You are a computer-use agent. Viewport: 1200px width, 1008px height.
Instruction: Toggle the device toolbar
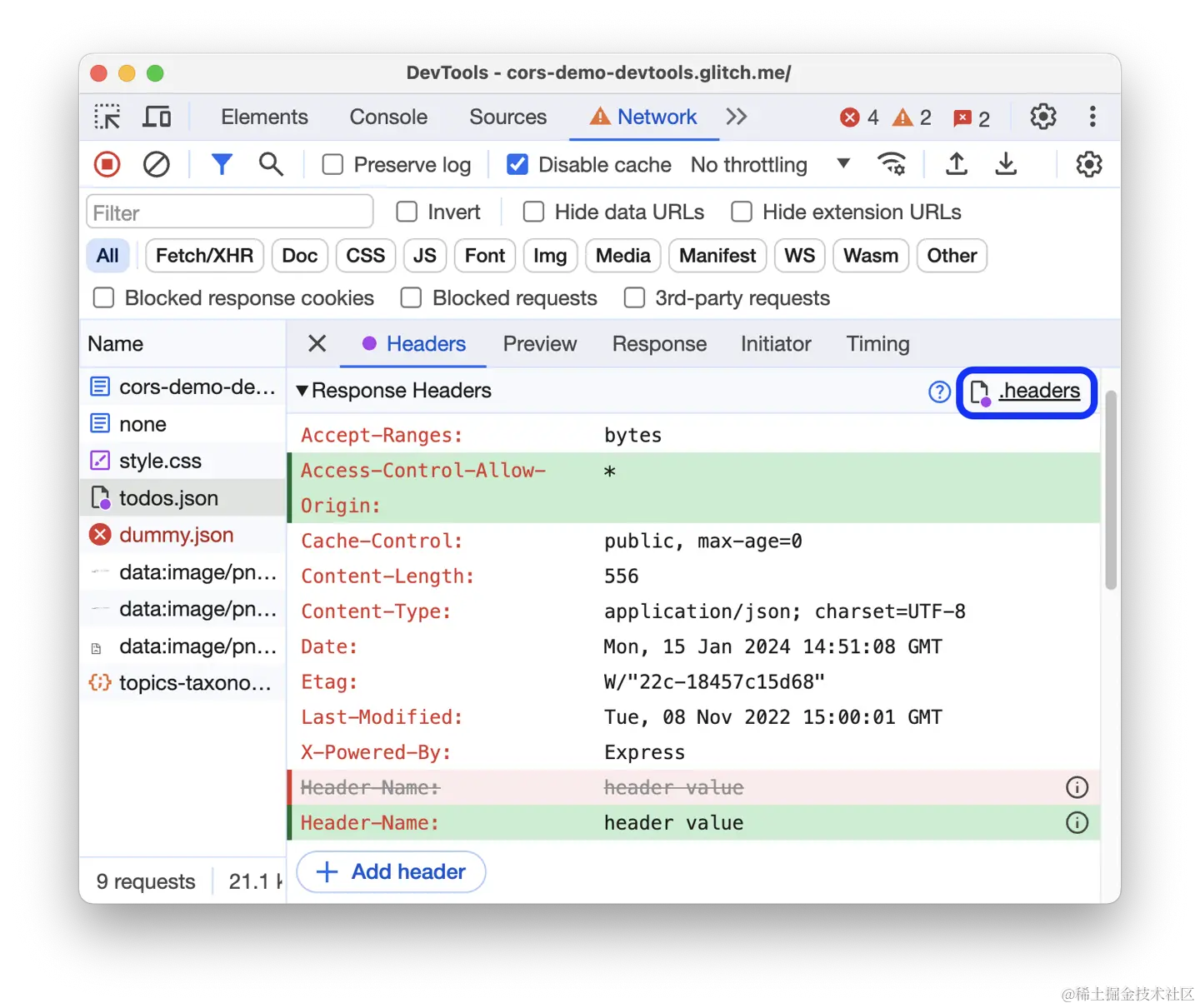(x=157, y=117)
